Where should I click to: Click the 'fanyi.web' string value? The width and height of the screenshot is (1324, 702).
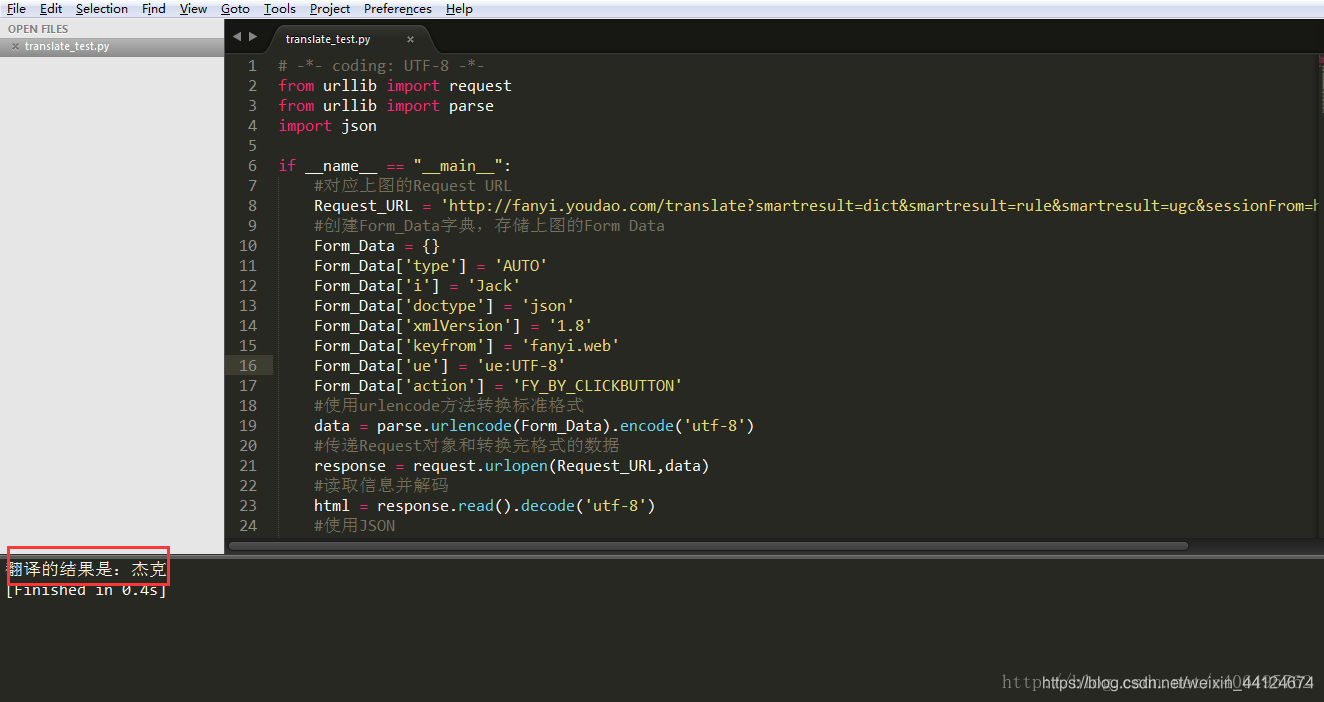pyautogui.click(x=570, y=346)
